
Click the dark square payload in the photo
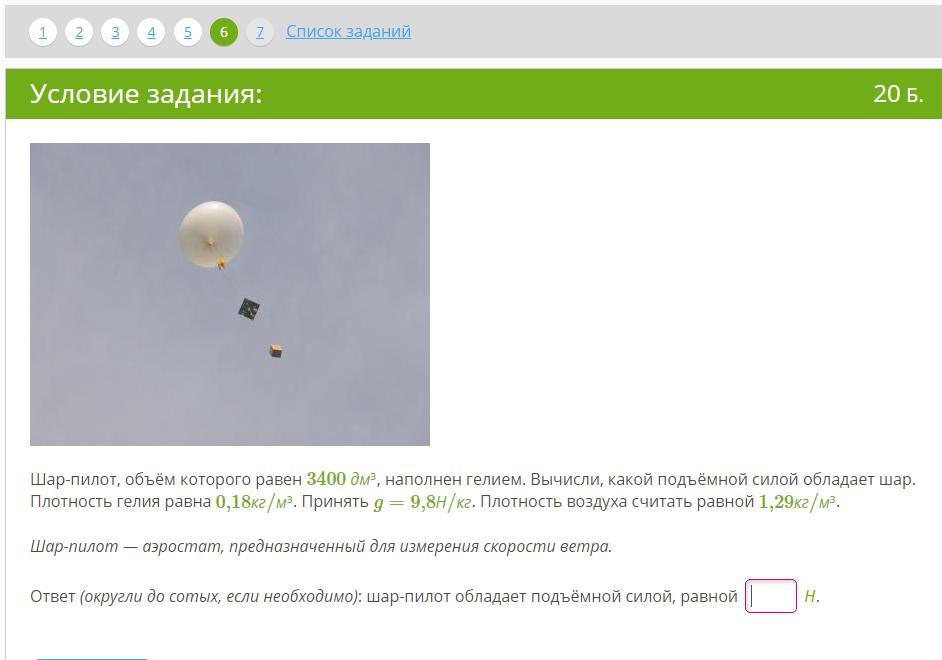pyautogui.click(x=249, y=309)
